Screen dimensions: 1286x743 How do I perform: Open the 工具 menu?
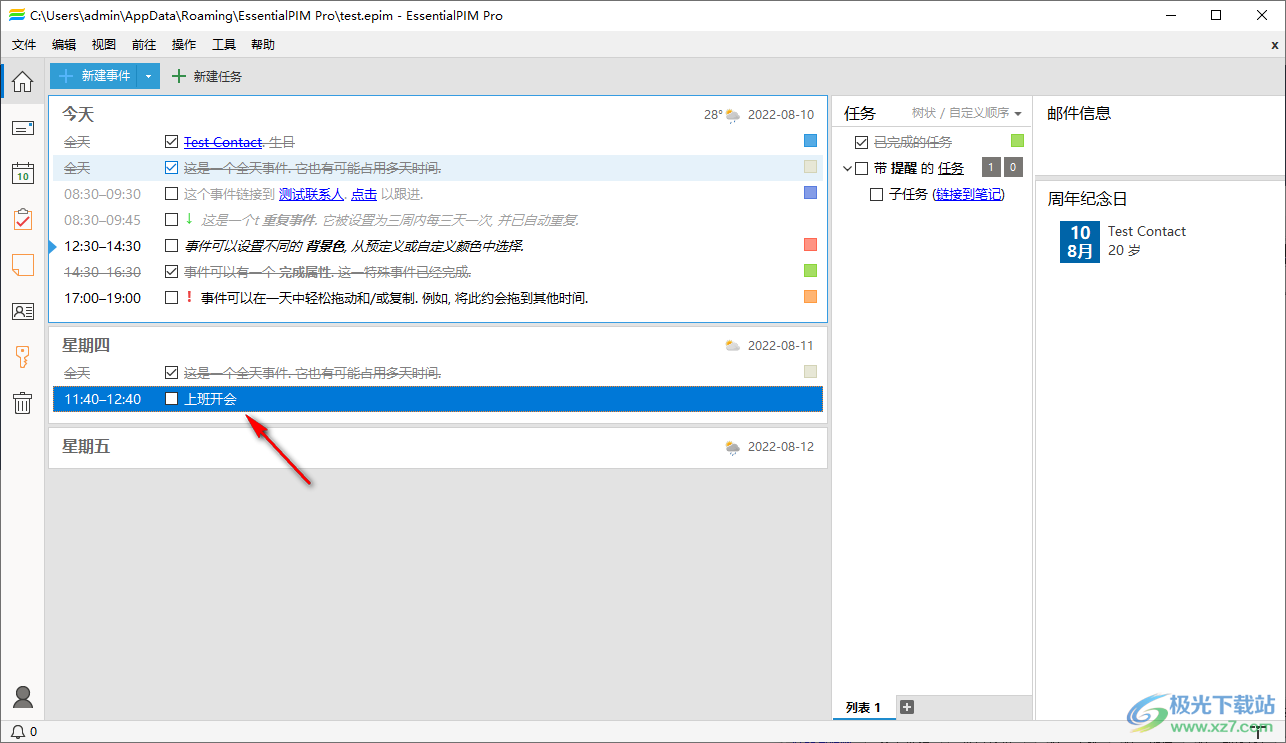pyautogui.click(x=224, y=45)
